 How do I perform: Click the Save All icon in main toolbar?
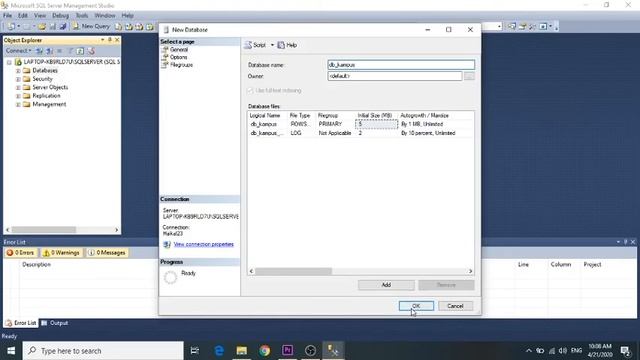click(x=62, y=27)
